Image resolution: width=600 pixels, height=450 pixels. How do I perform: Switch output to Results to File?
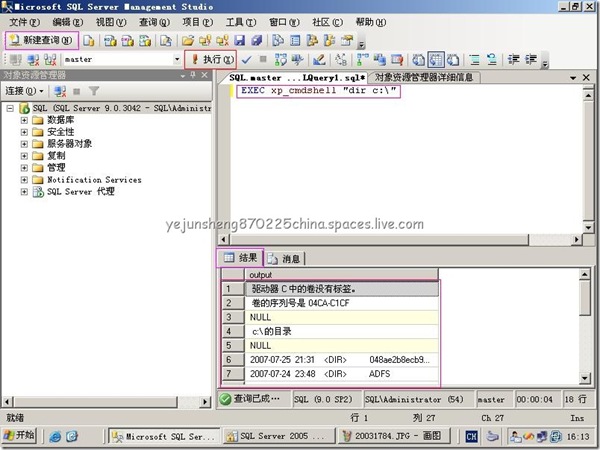tap(453, 60)
